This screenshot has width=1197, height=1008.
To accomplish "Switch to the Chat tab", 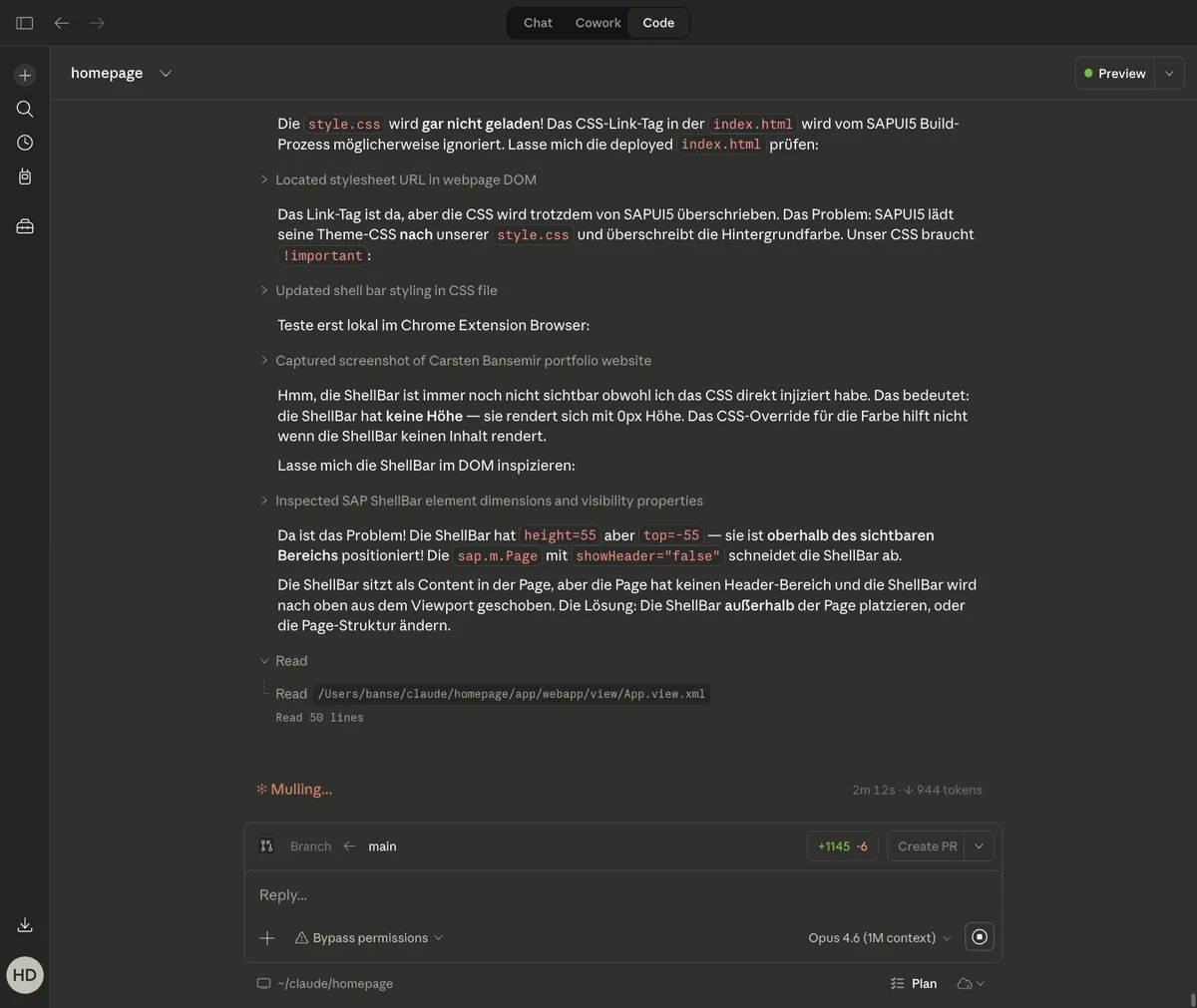I will [538, 23].
